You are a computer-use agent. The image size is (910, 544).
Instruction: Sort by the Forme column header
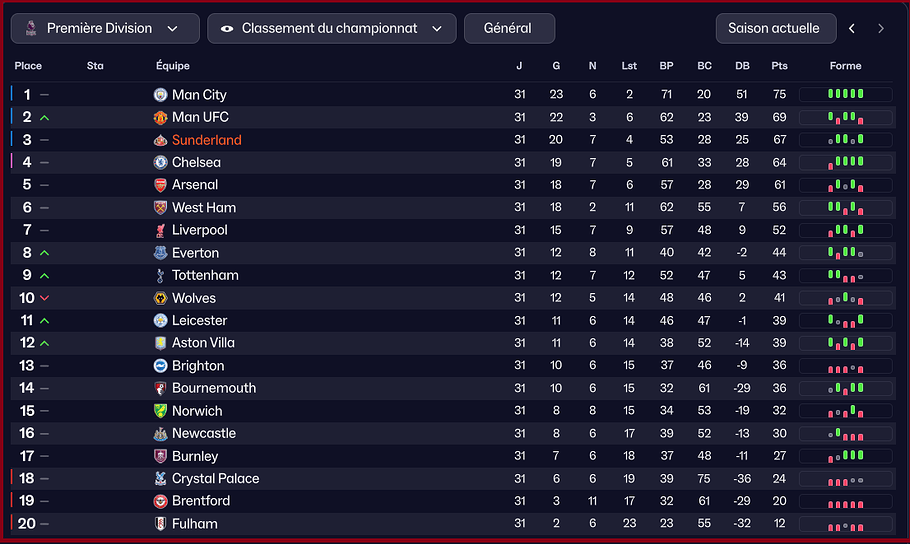[845, 66]
